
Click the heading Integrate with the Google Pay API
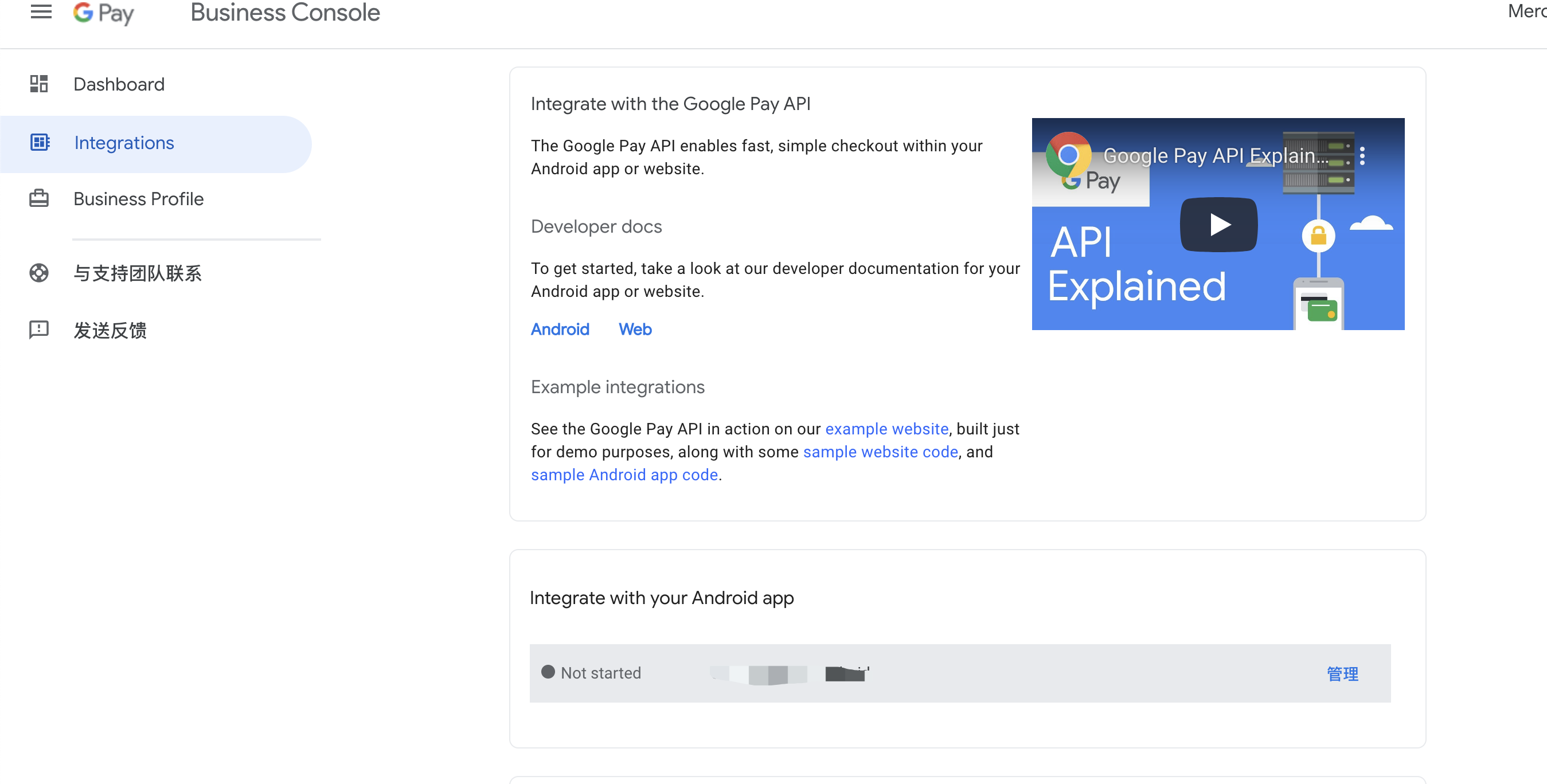(x=670, y=104)
